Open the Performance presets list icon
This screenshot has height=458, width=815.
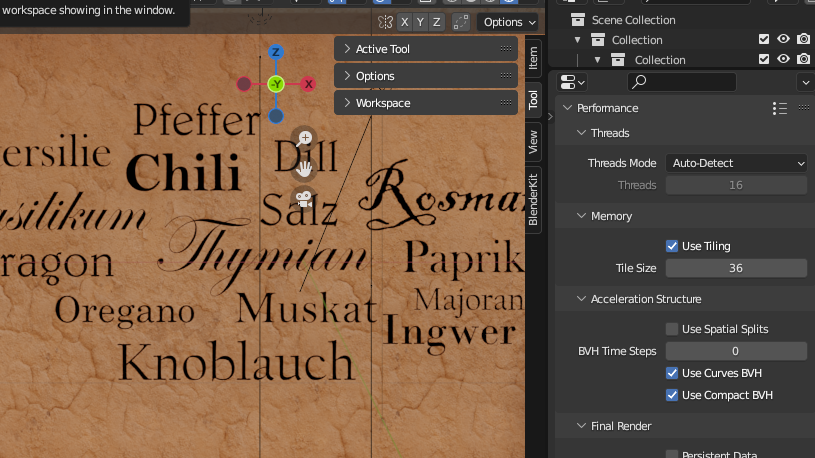(x=780, y=108)
